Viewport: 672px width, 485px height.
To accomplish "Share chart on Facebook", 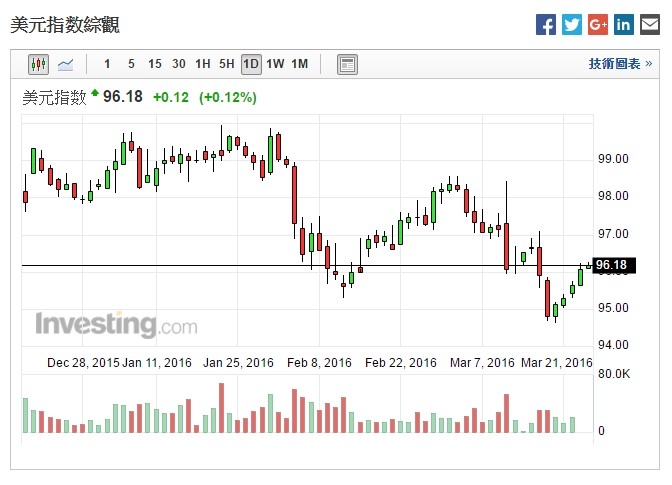I will point(546,25).
